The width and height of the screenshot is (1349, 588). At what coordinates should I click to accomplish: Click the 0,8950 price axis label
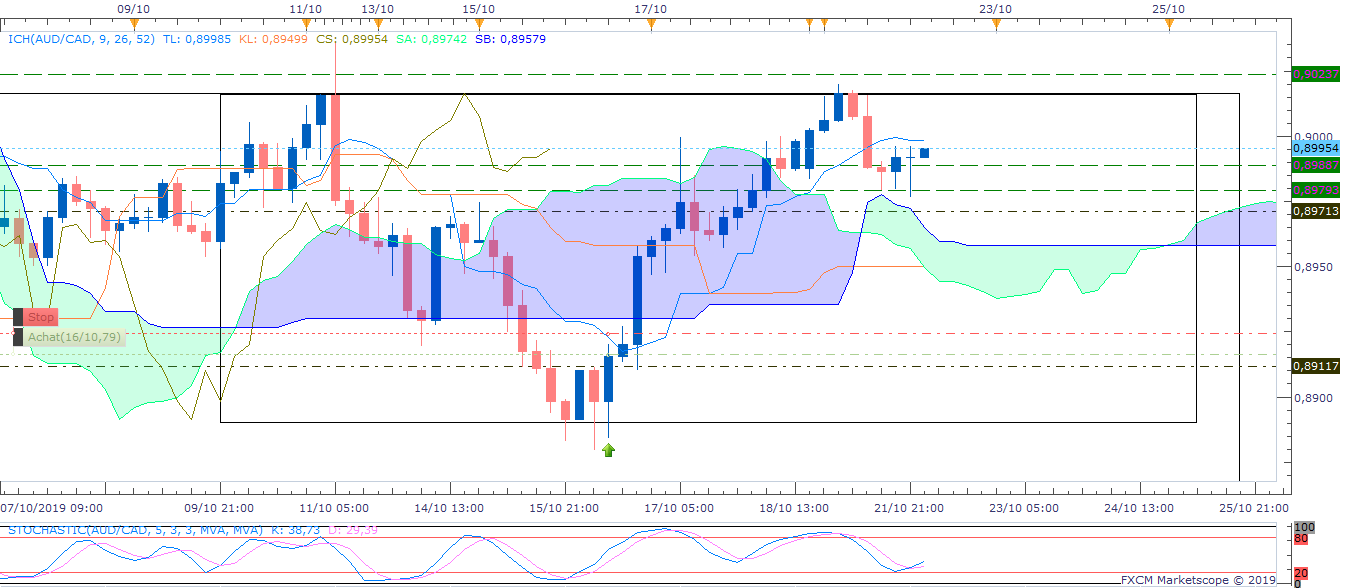[1312, 268]
